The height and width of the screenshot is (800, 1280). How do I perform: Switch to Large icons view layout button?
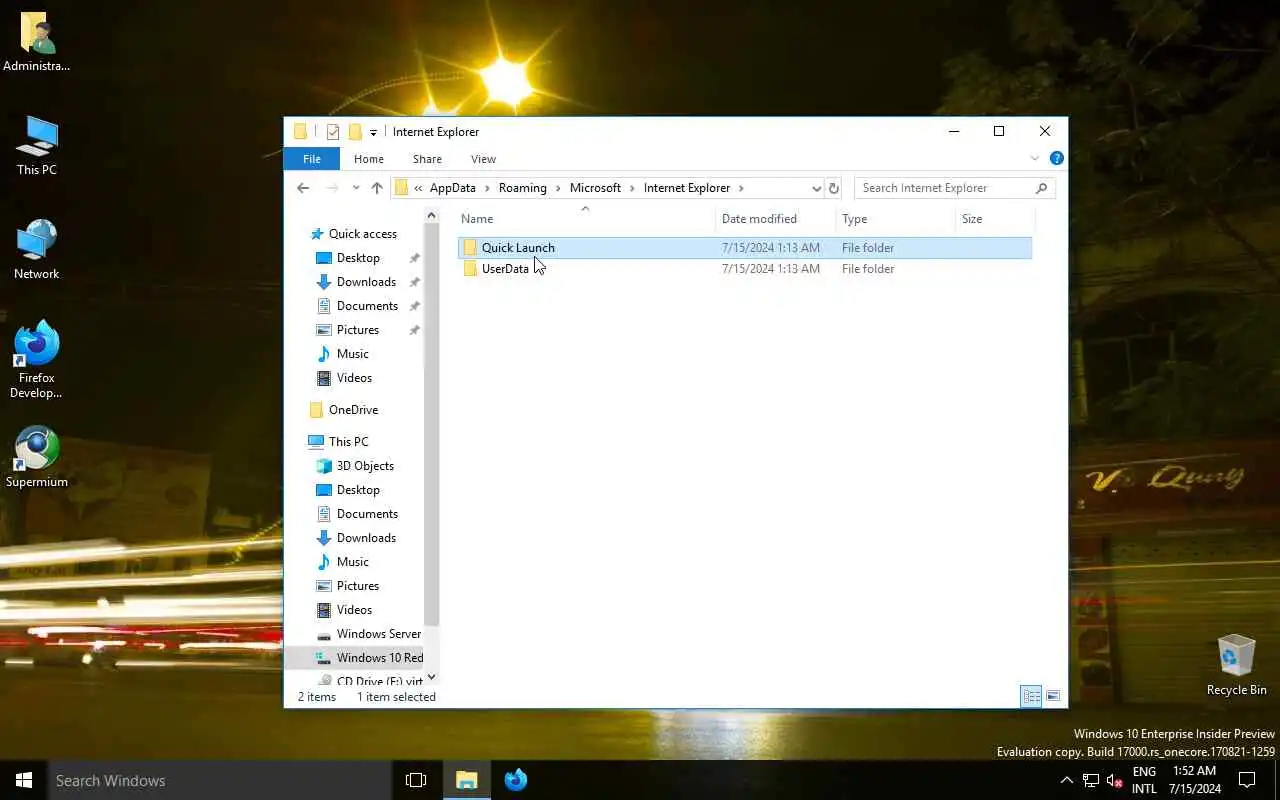coord(1052,696)
